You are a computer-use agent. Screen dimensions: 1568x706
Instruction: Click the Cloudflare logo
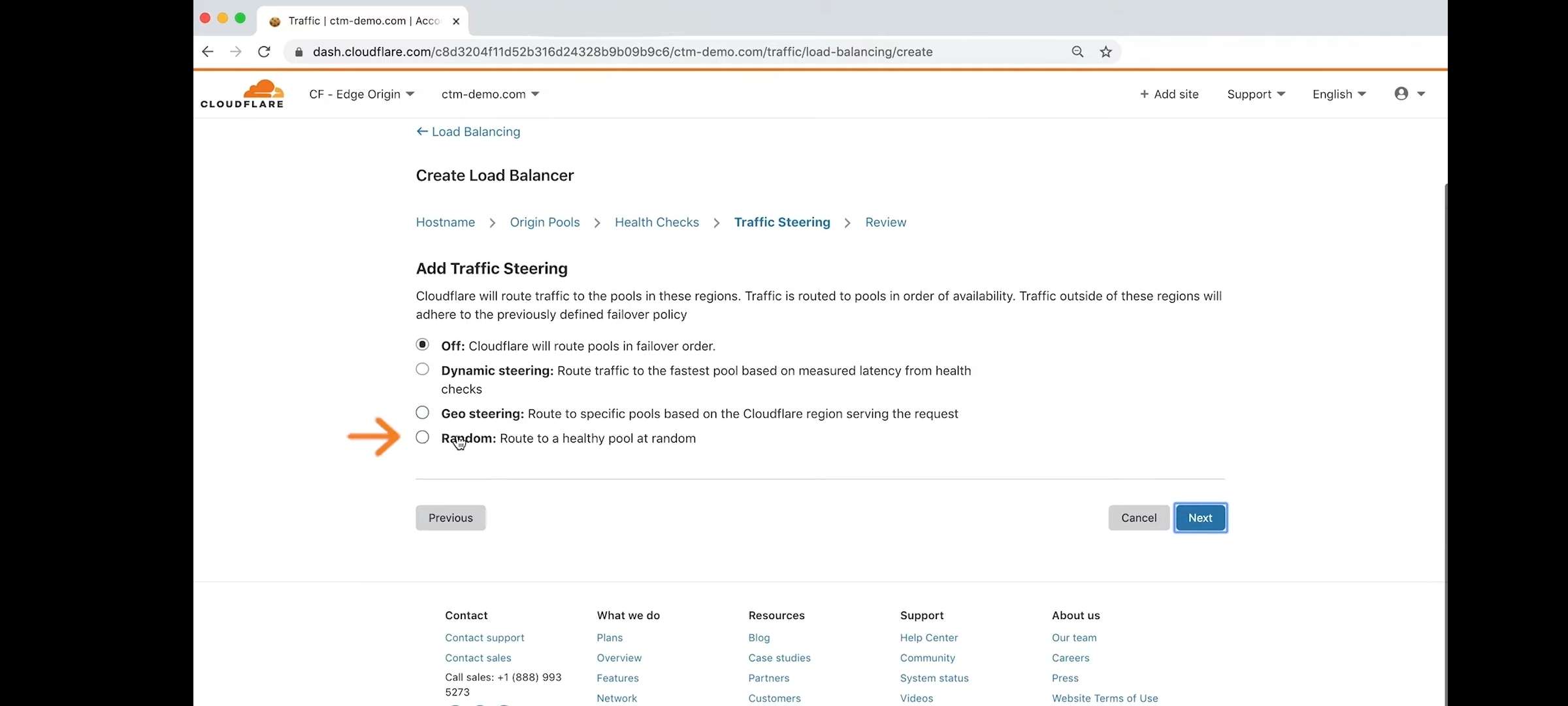pos(242,93)
